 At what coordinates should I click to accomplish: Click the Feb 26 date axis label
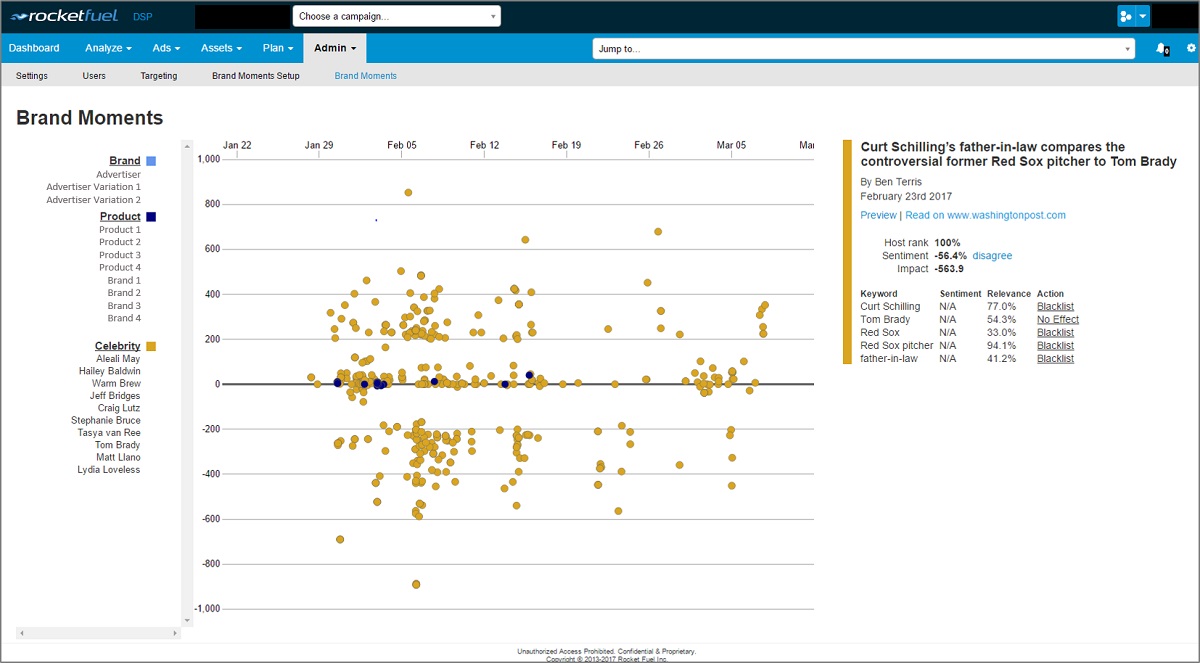click(649, 145)
